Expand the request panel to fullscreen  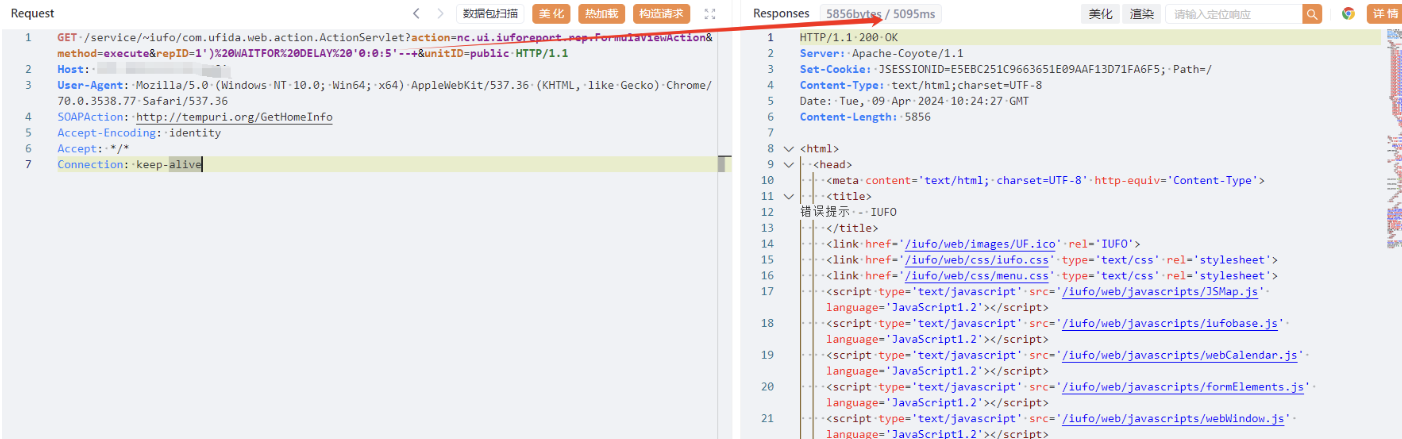[710, 14]
